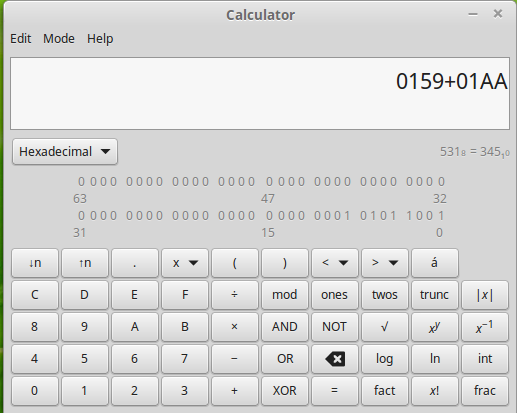This screenshot has width=517, height=413.
Task: Open the Edit menu
Action: coord(21,39)
